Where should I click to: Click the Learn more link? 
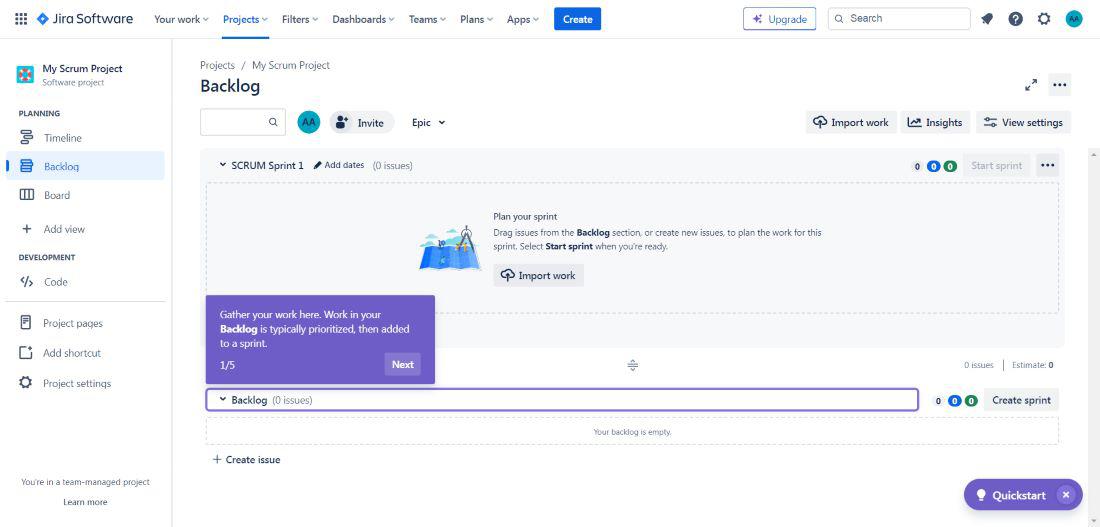[85, 502]
